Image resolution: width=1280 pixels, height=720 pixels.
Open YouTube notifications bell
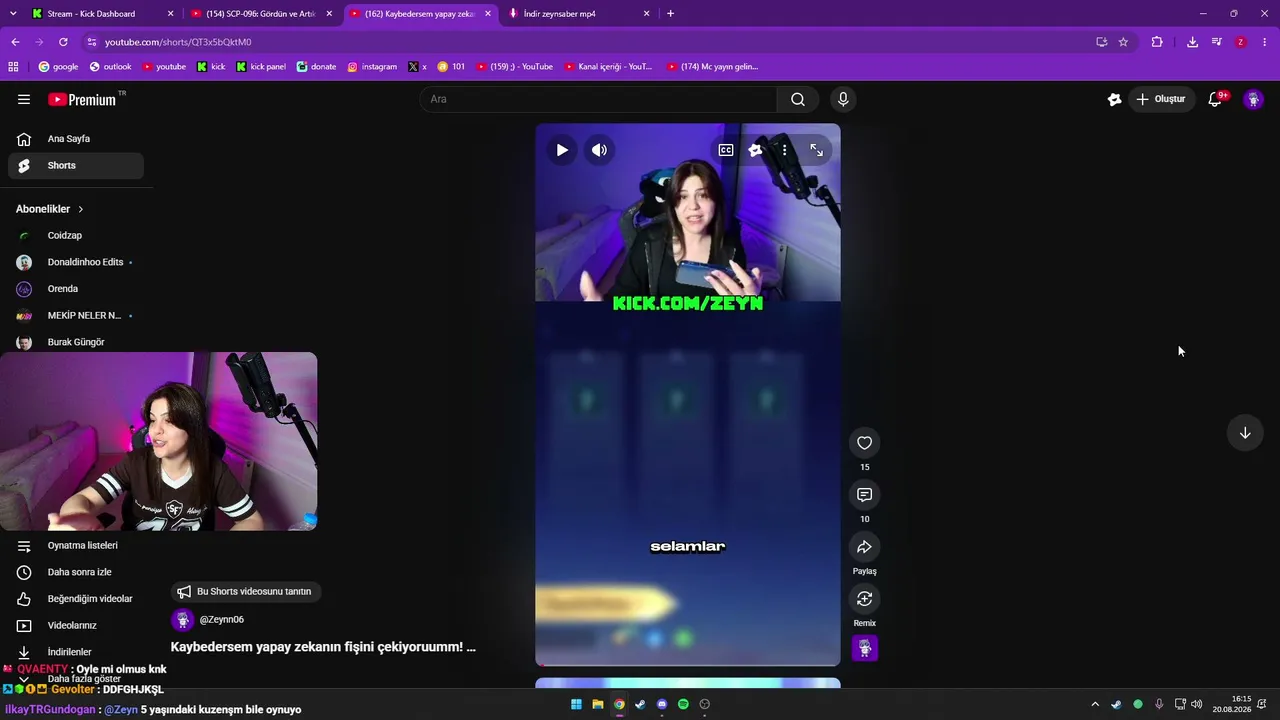click(1216, 99)
